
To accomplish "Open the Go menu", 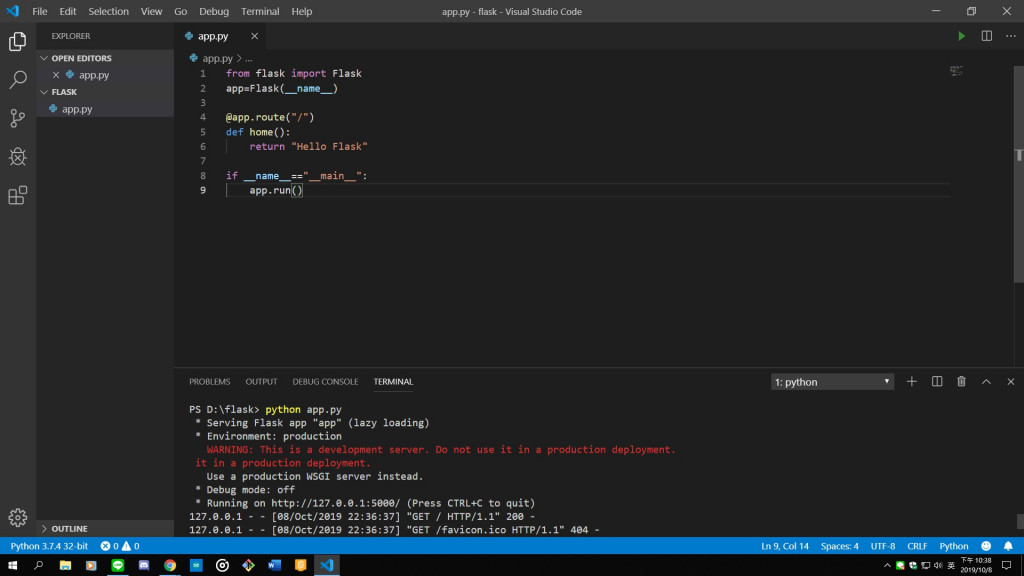I will pos(180,11).
